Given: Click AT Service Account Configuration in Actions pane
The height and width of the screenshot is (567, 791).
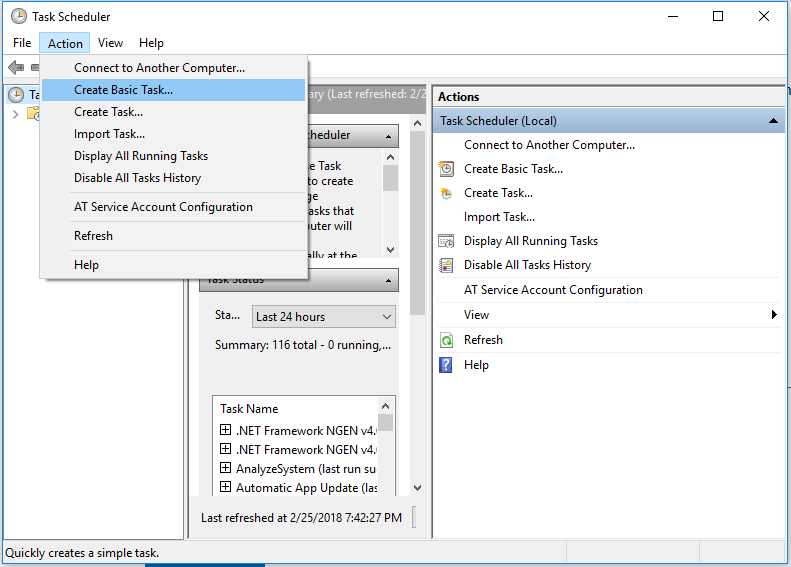Looking at the screenshot, I should tap(553, 290).
